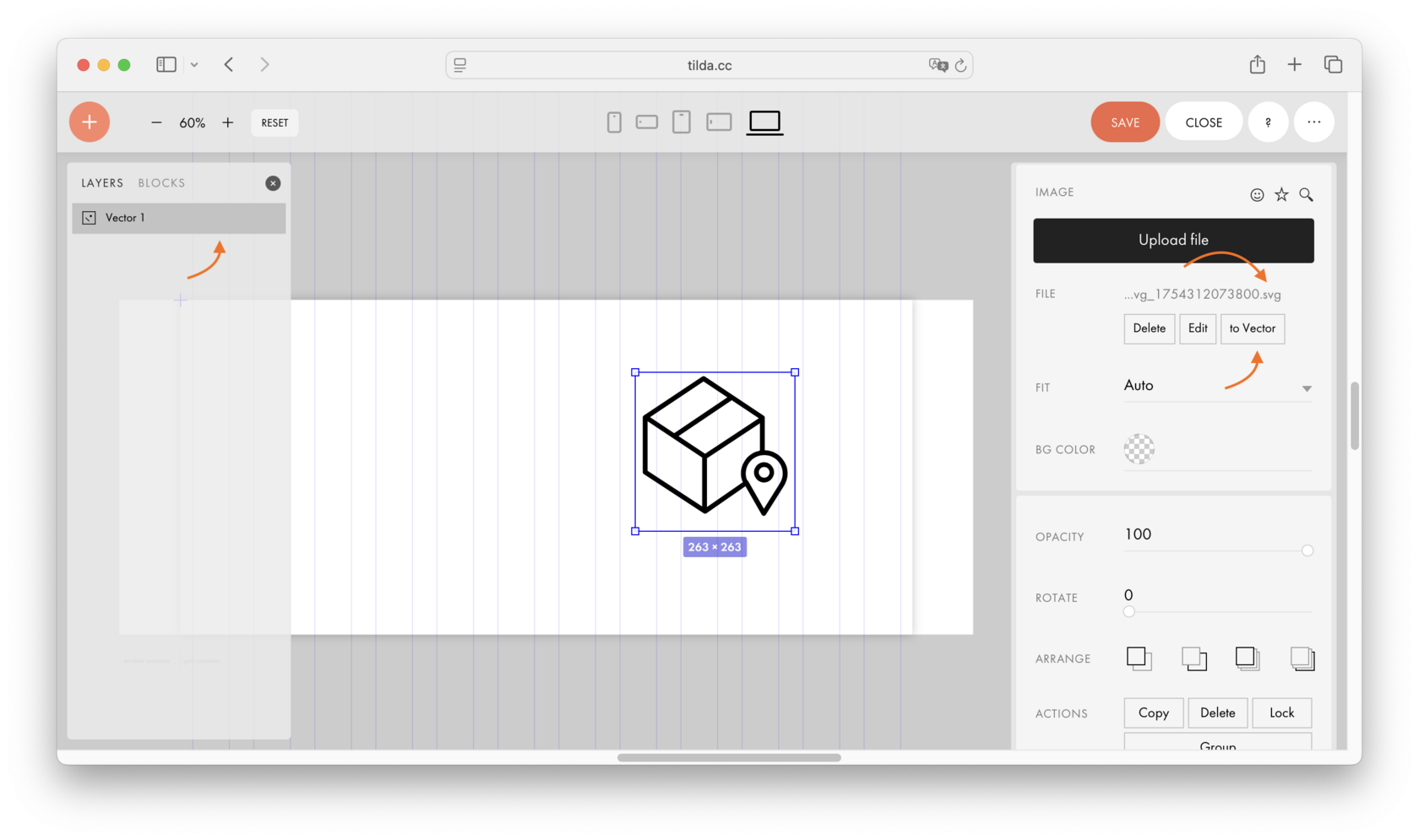Click the Close editor button
Image resolution: width=1419 pixels, height=840 pixels.
tap(1204, 122)
